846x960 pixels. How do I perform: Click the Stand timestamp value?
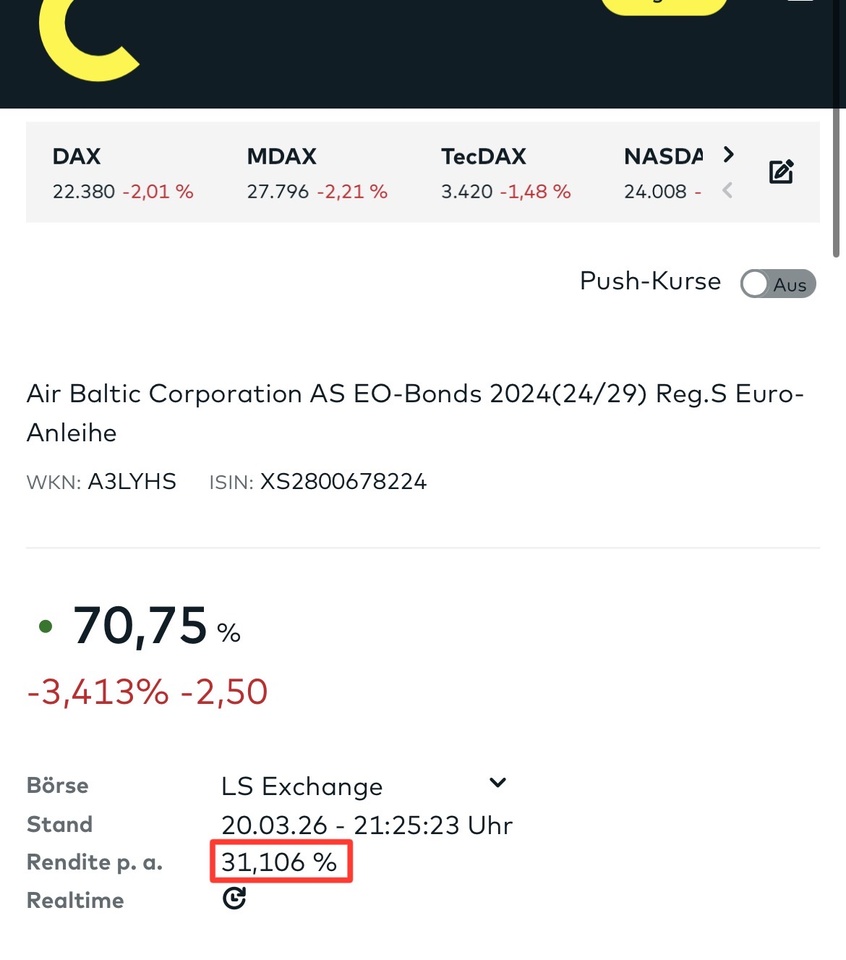point(366,825)
